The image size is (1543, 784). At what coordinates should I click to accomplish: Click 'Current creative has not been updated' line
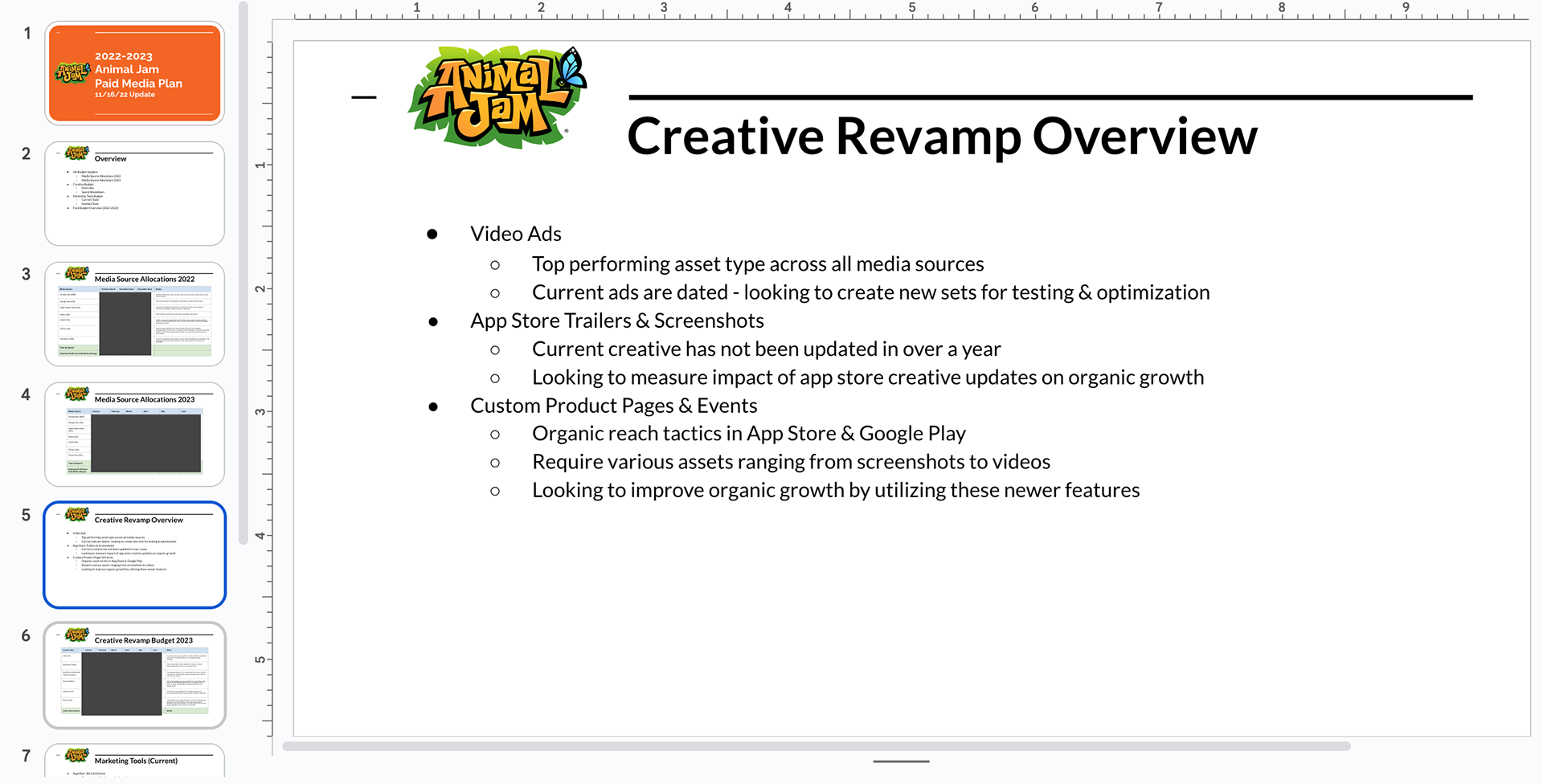[x=767, y=349]
